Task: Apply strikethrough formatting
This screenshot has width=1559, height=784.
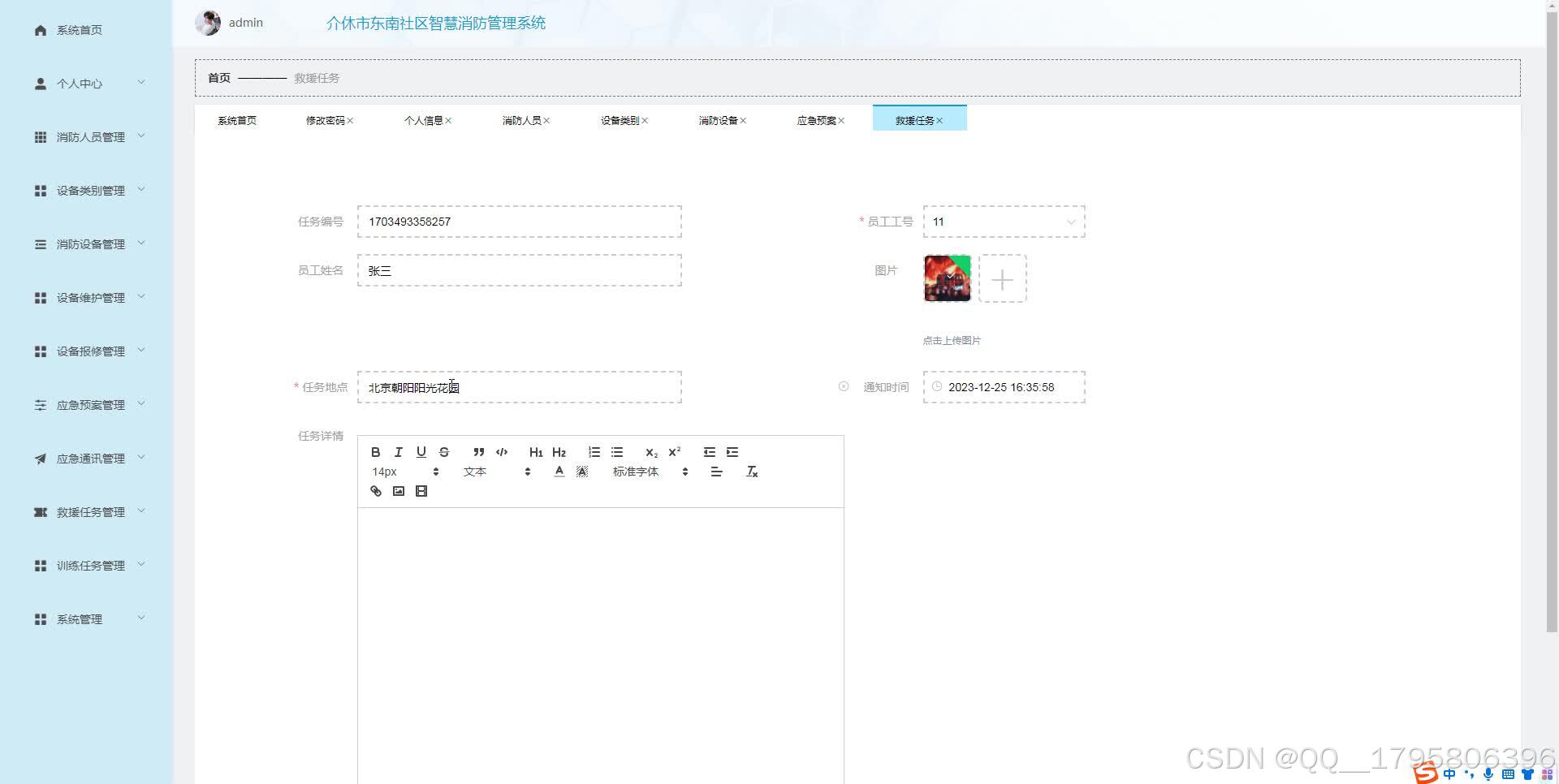Action: pyautogui.click(x=443, y=452)
